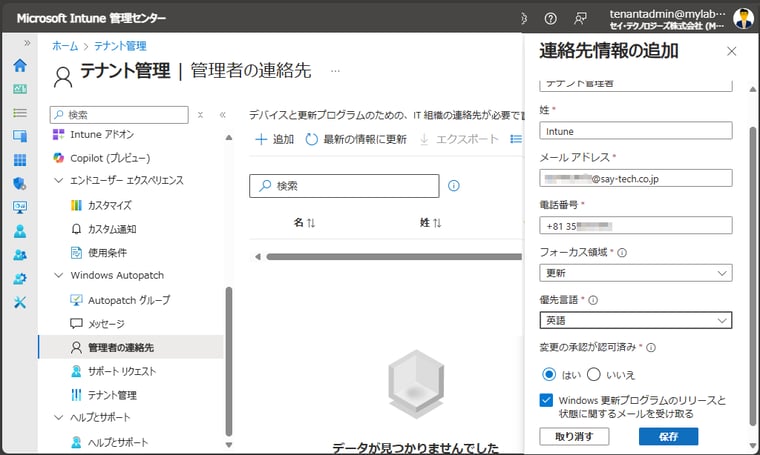Image resolution: width=760 pixels, height=455 pixels.
Task: Open All services list icon
Action: click(20, 113)
